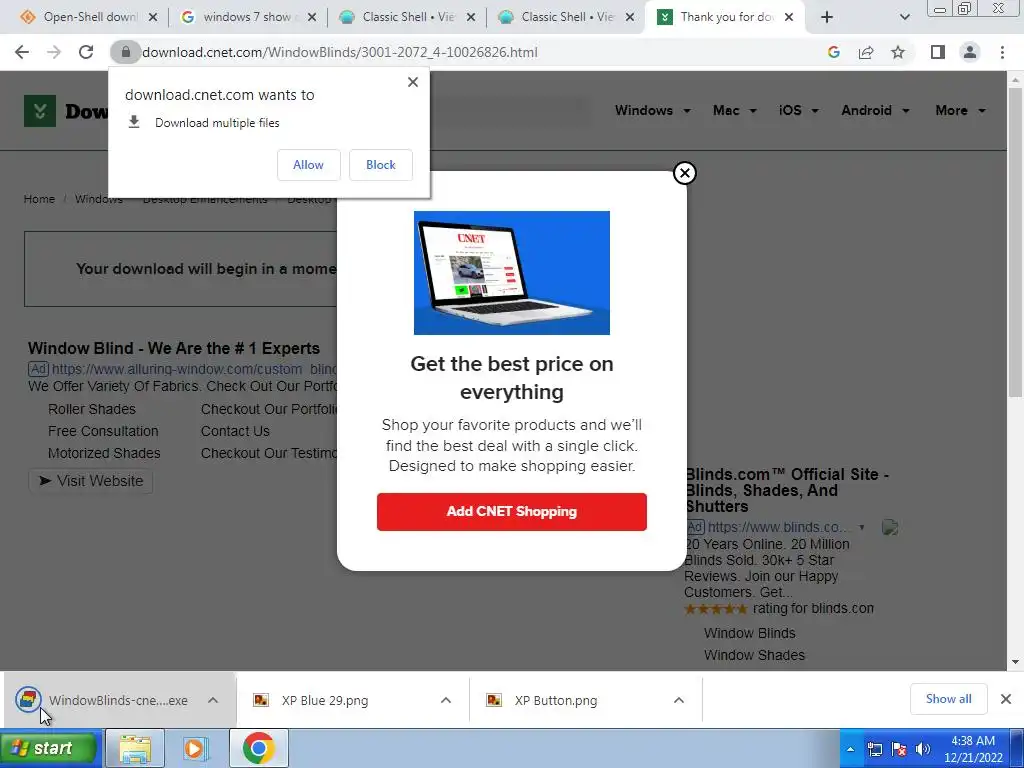Open the Action Center flag icon
Viewport: 1024px width, 768px height.
[899, 749]
